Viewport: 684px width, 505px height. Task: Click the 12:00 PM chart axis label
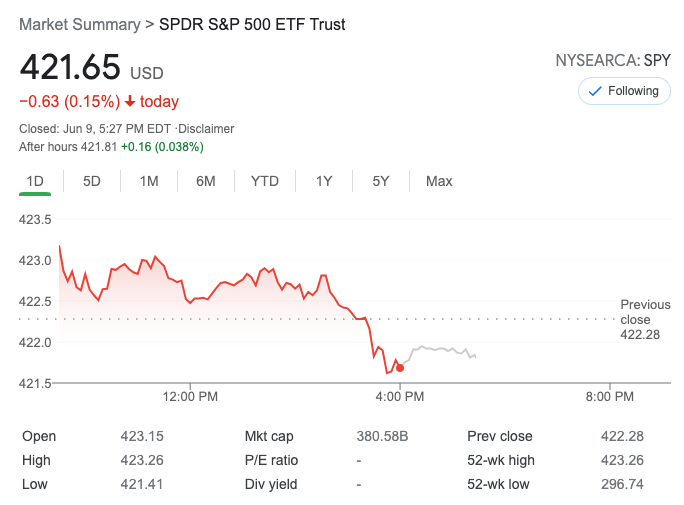point(190,396)
